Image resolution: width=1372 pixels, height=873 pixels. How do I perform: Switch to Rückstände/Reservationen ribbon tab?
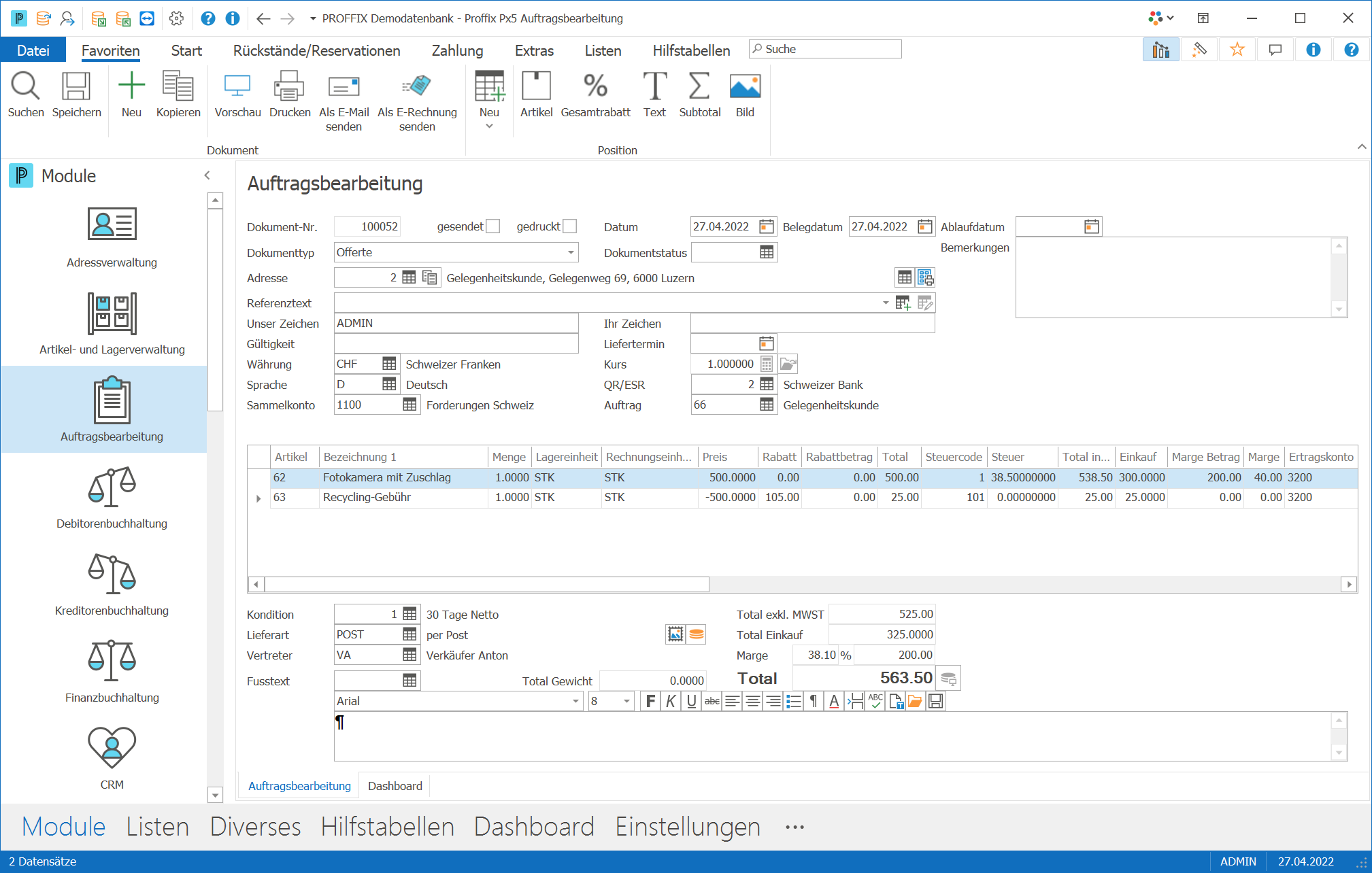pos(316,50)
